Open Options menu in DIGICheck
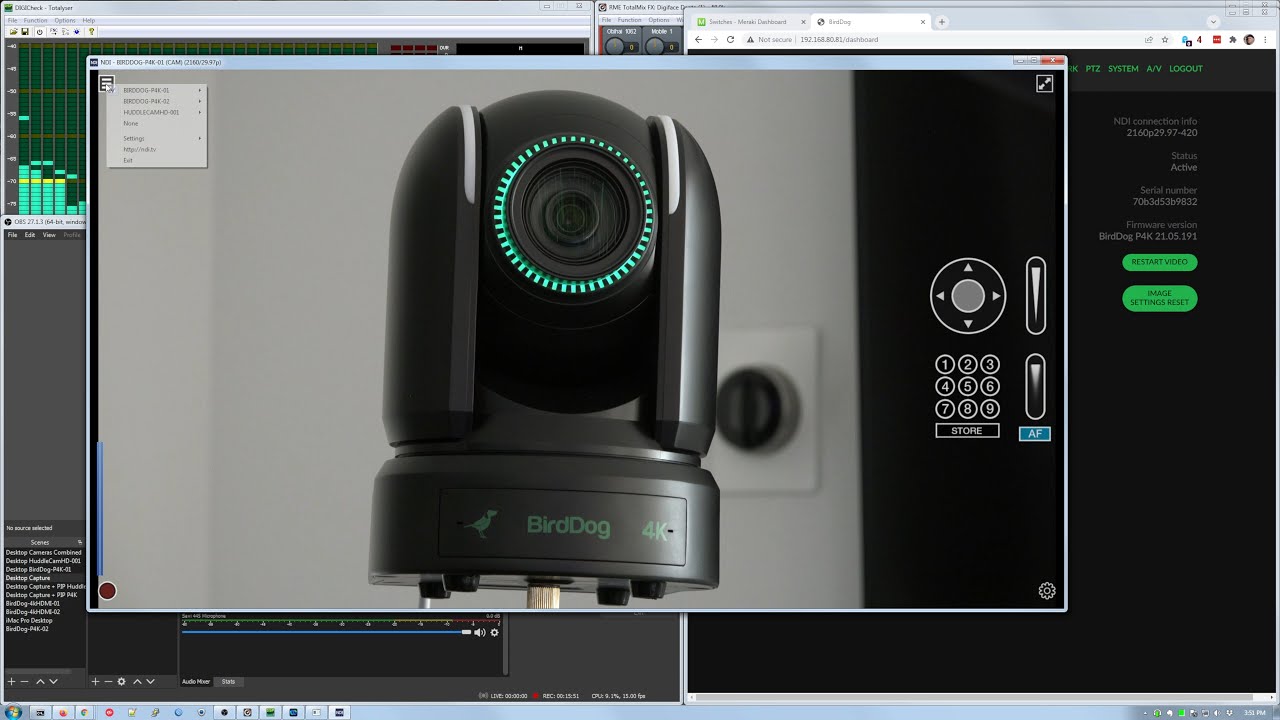The image size is (1280, 720). pyautogui.click(x=65, y=20)
